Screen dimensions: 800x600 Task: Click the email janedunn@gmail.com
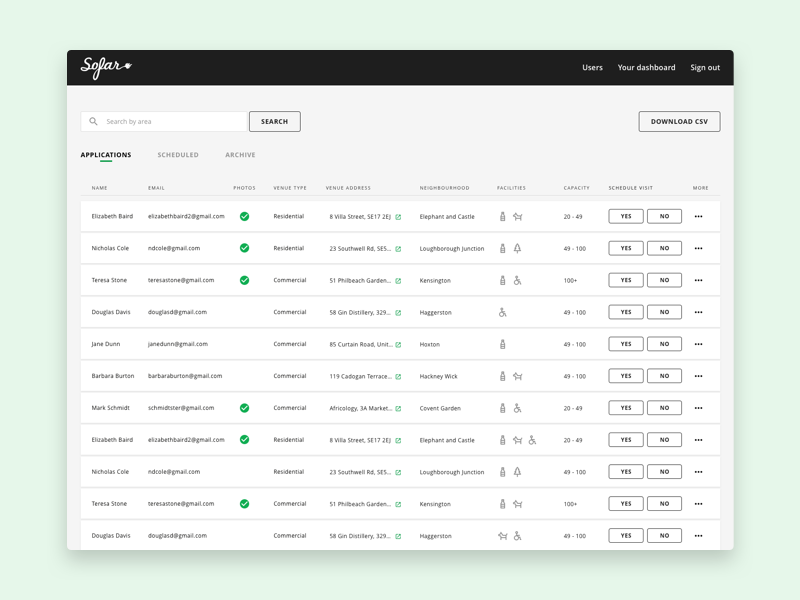point(178,344)
